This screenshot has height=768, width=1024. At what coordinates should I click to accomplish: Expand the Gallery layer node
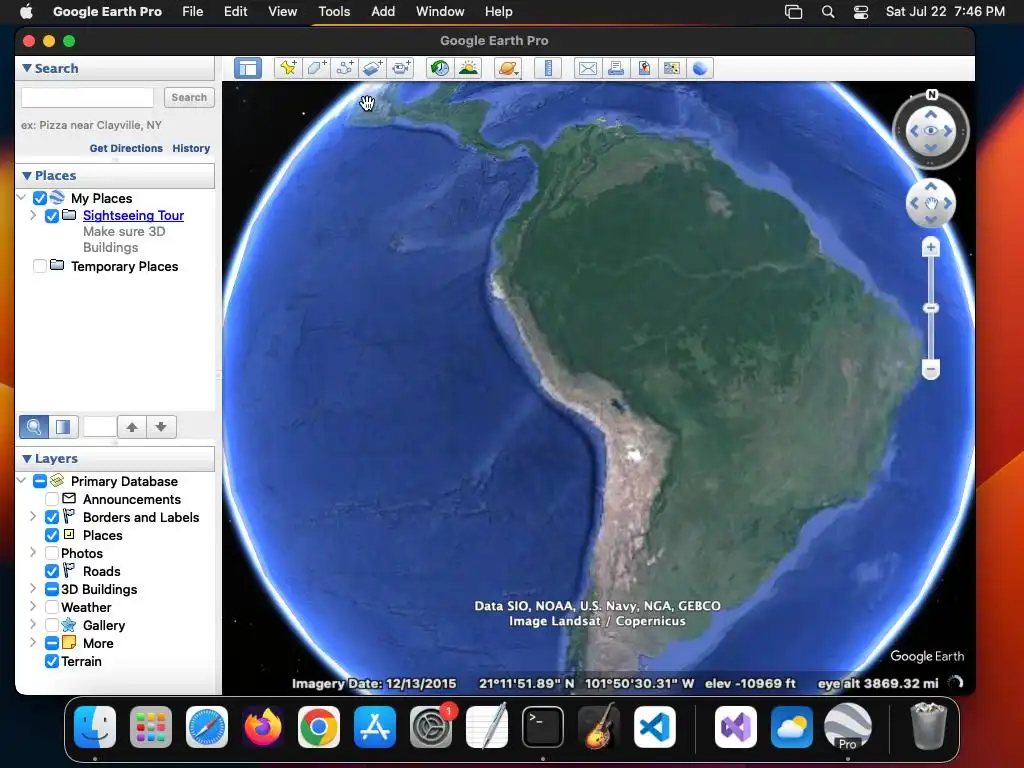(x=33, y=624)
